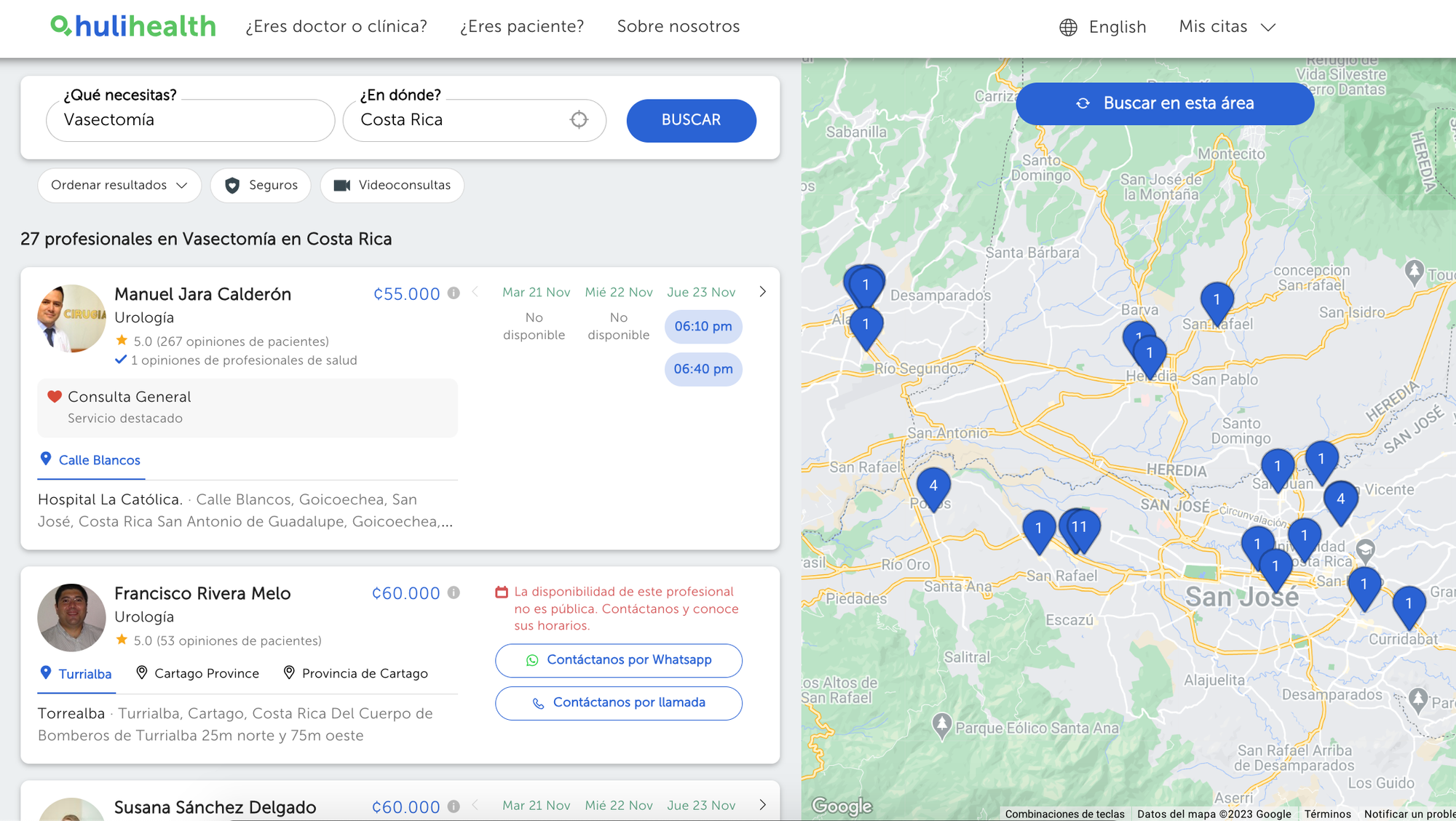Screen dimensions: 1456x821
Task: Select the Cartago Province location tab
Action: click(197, 674)
